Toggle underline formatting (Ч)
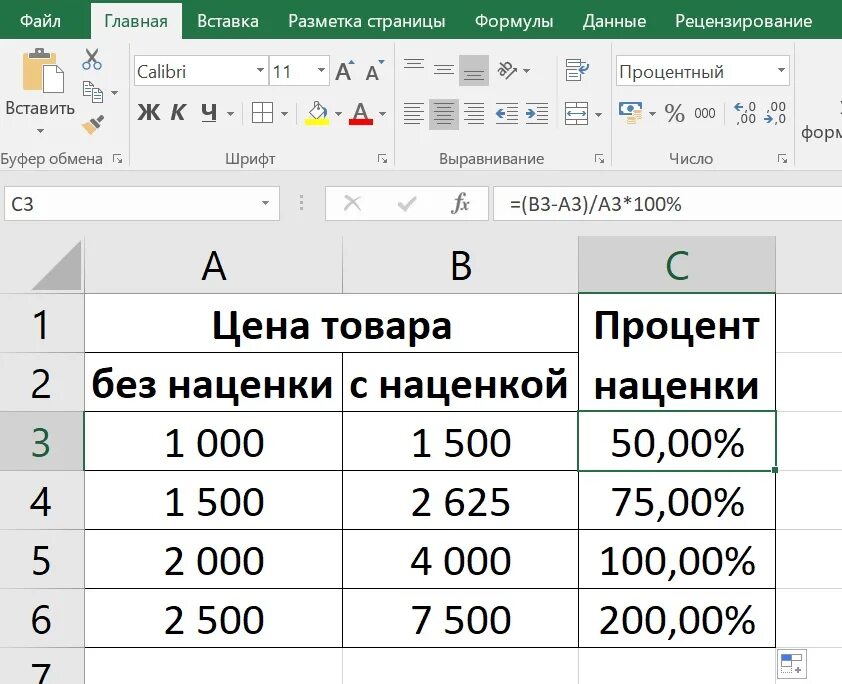Screen dimensions: 842x684 coord(209,113)
